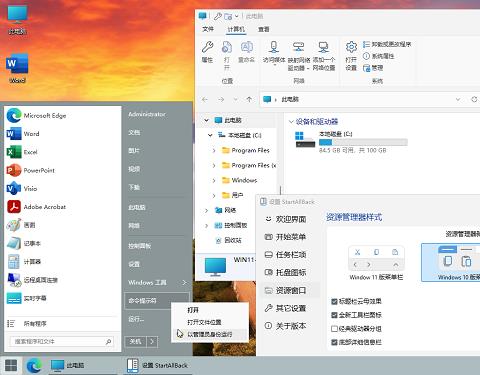The height and width of the screenshot is (375, 480).
Task: Go back in Explorer navigation
Action: coord(205,99)
